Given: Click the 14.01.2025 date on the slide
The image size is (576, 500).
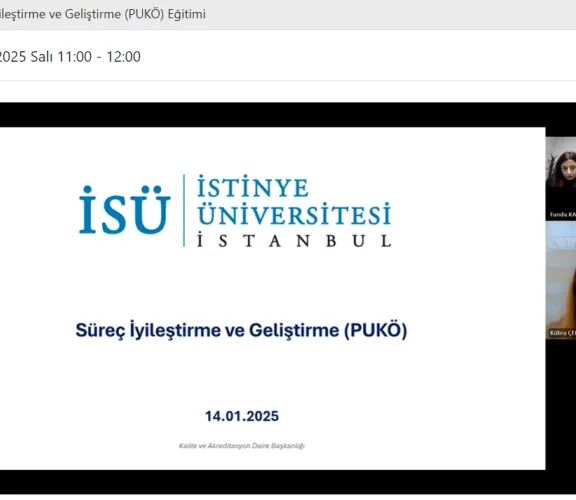Looking at the screenshot, I should click(242, 417).
